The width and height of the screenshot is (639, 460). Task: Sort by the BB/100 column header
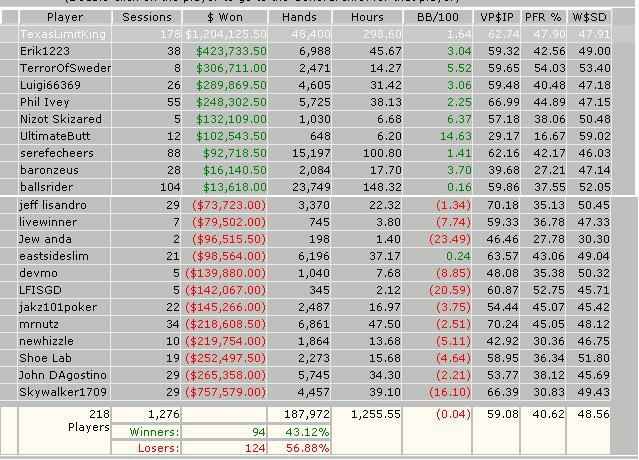(438, 17)
